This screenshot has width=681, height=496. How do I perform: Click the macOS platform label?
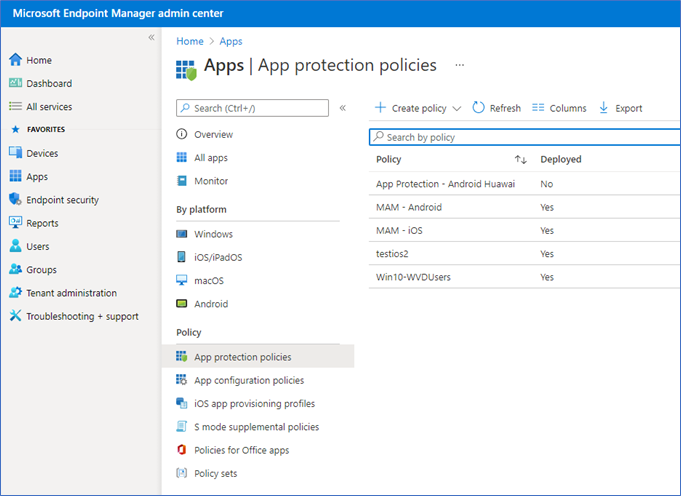pos(209,281)
